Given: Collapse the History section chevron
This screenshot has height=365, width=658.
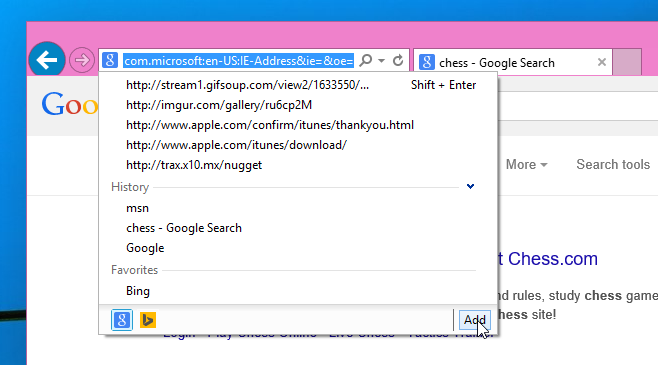Looking at the screenshot, I should [470, 186].
